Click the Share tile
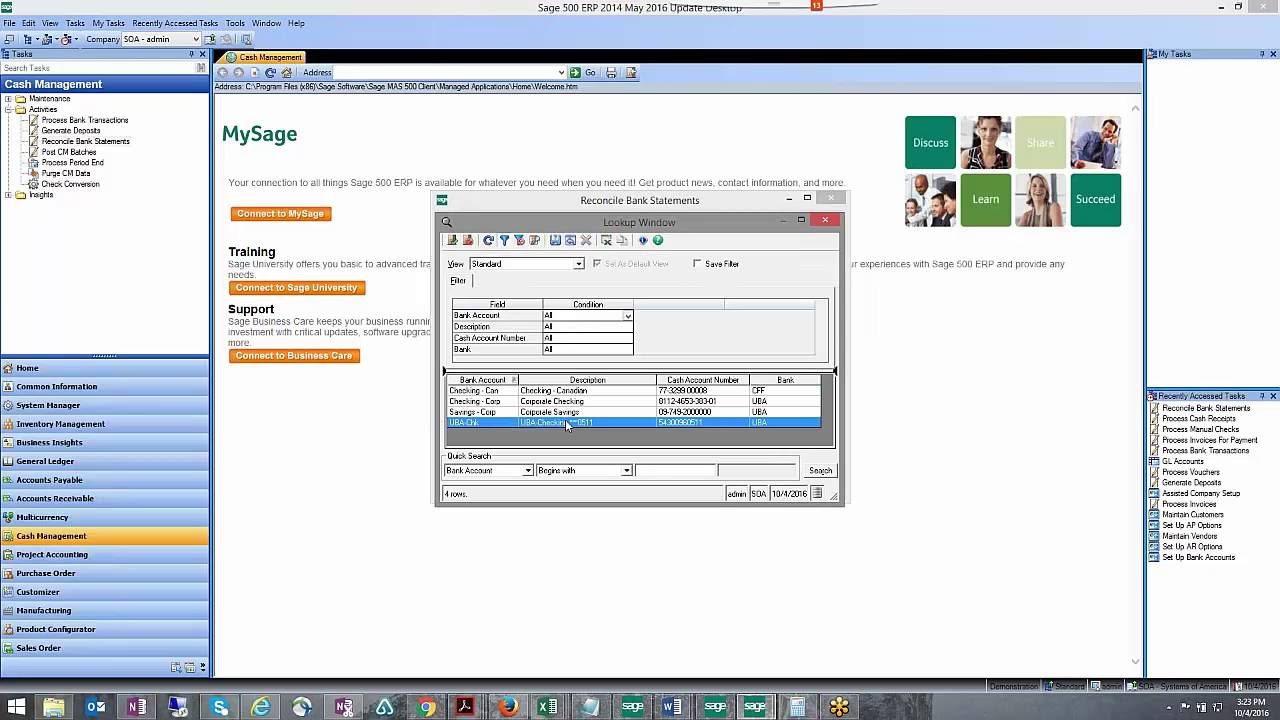Image resolution: width=1280 pixels, height=720 pixels. tap(1040, 142)
